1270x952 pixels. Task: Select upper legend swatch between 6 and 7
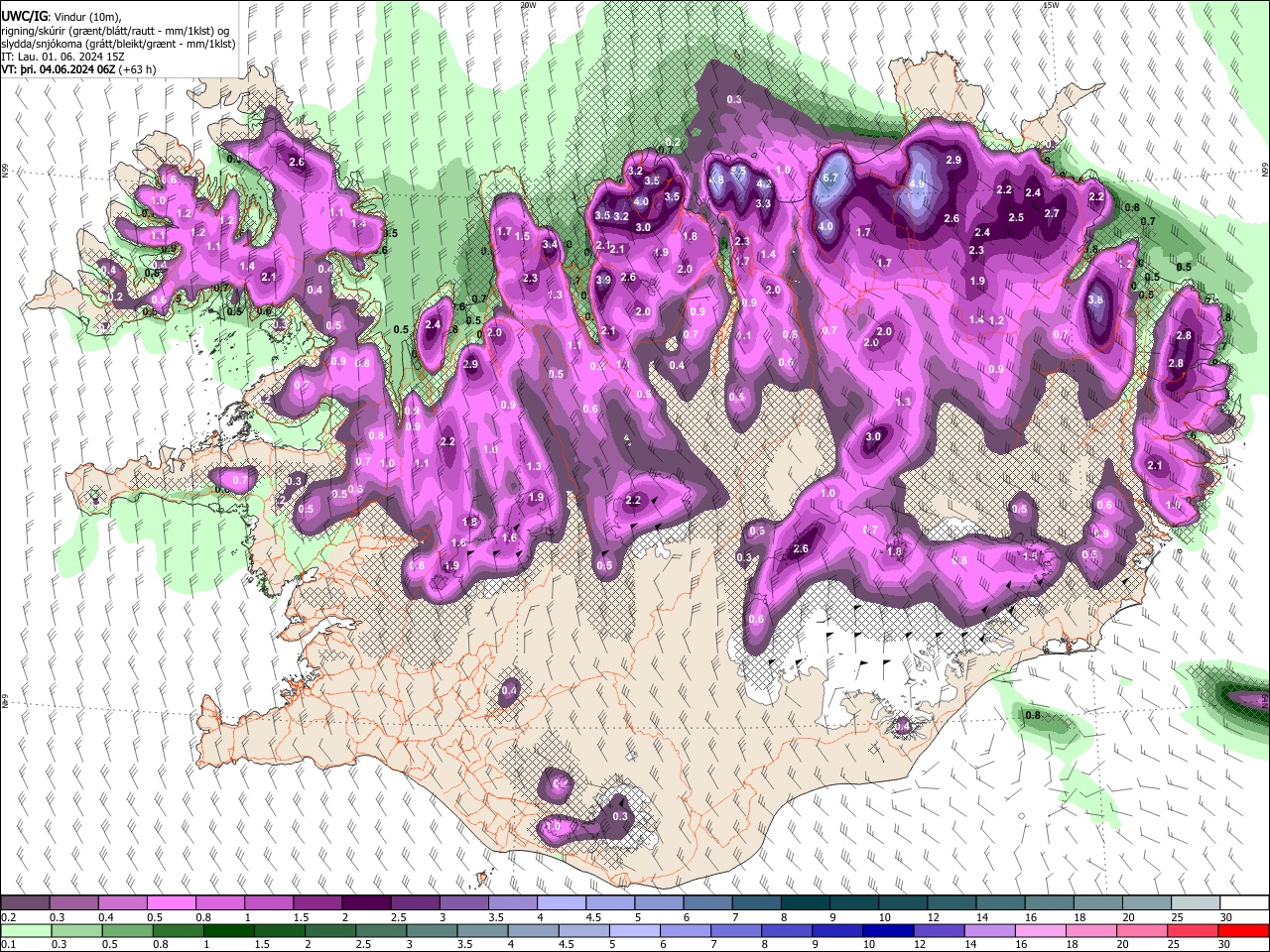coord(707,903)
